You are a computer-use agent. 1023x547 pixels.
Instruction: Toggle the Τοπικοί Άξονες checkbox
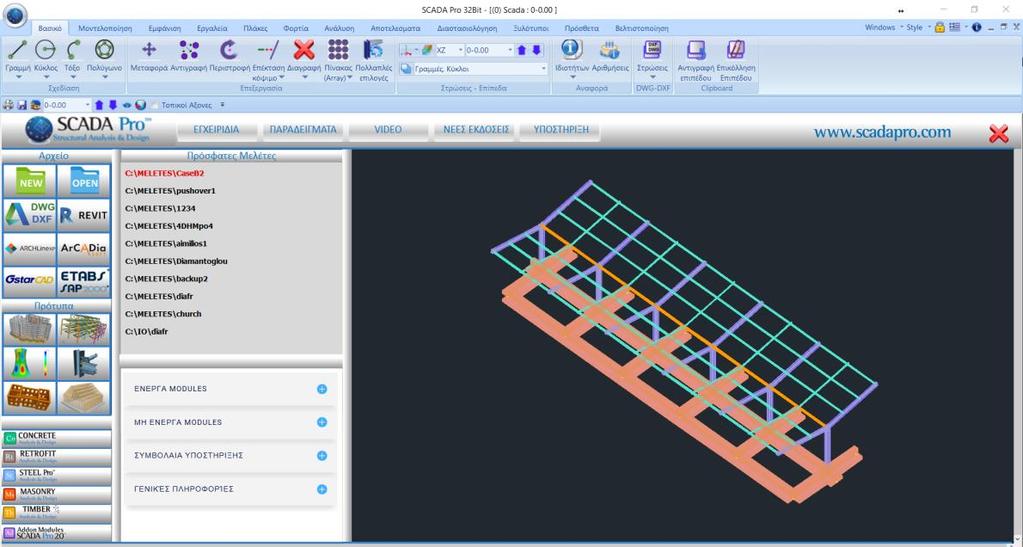click(155, 105)
